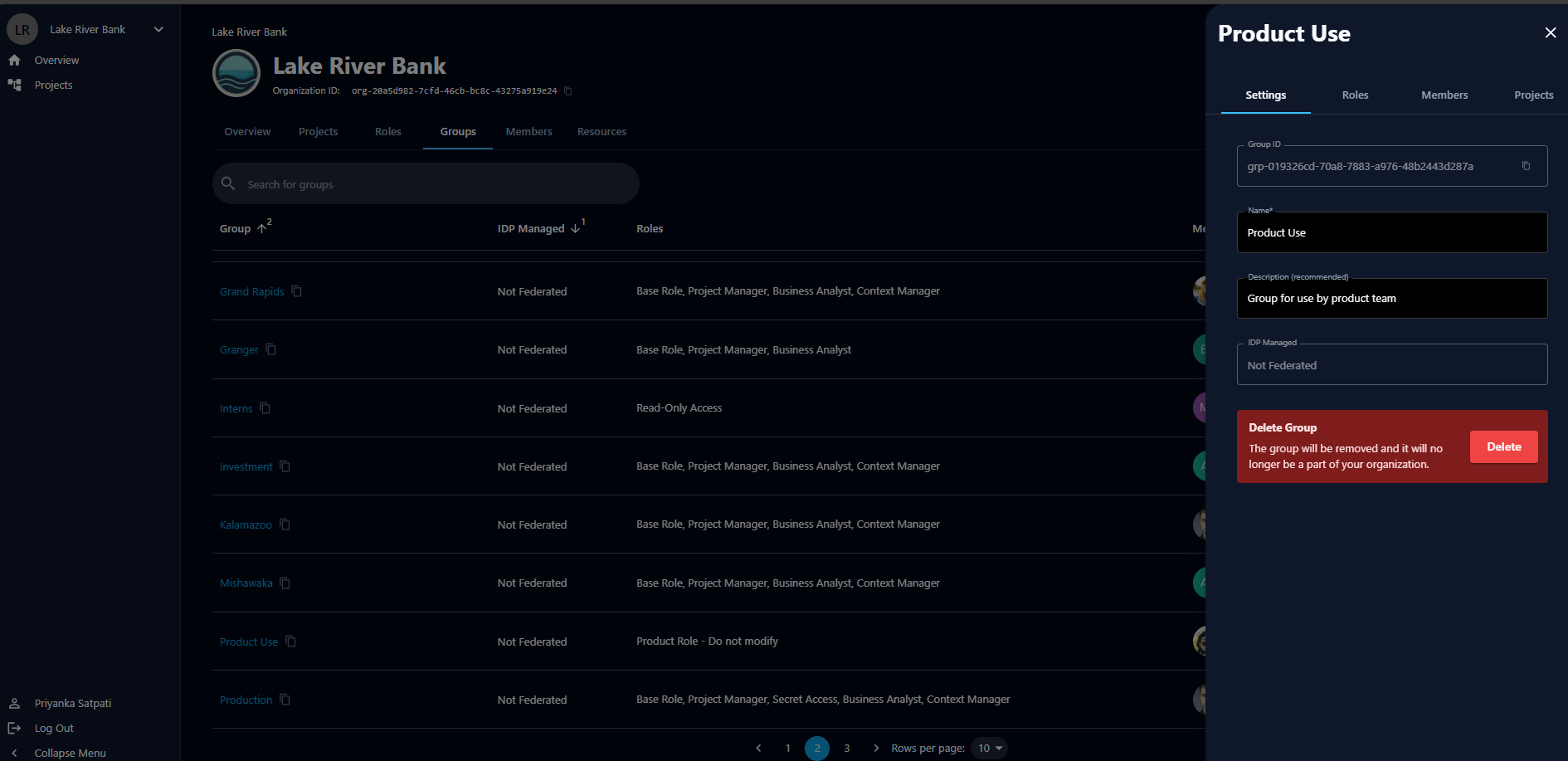This screenshot has width=1568, height=761.
Task: Switch to the Roles tab in Product Use panel
Action: (x=1355, y=95)
